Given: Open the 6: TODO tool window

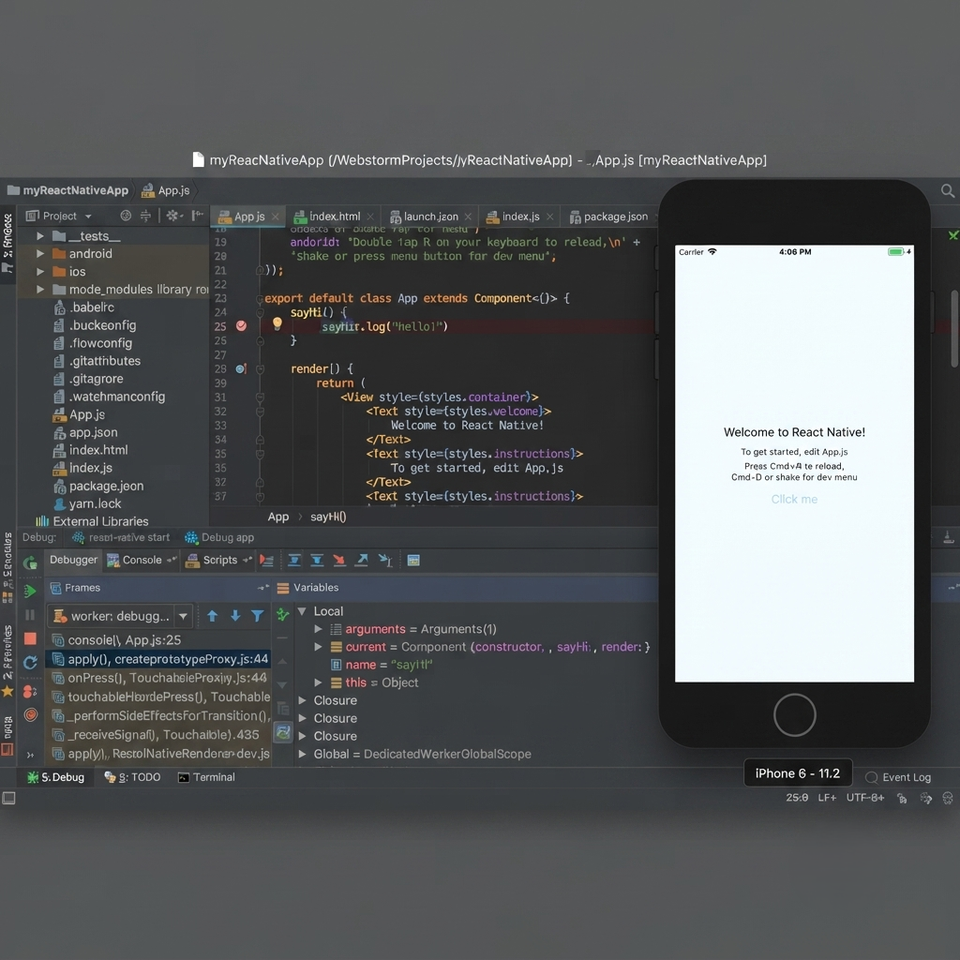Looking at the screenshot, I should [x=132, y=777].
